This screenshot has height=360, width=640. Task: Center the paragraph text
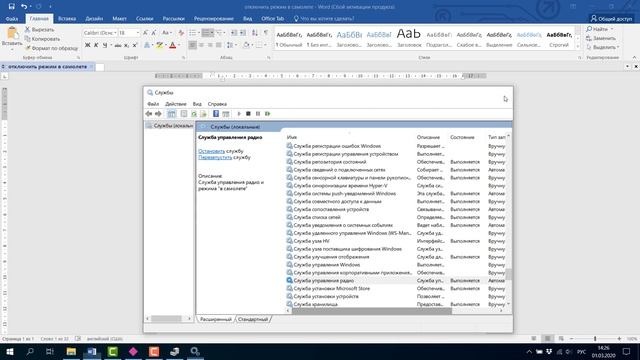[201, 45]
